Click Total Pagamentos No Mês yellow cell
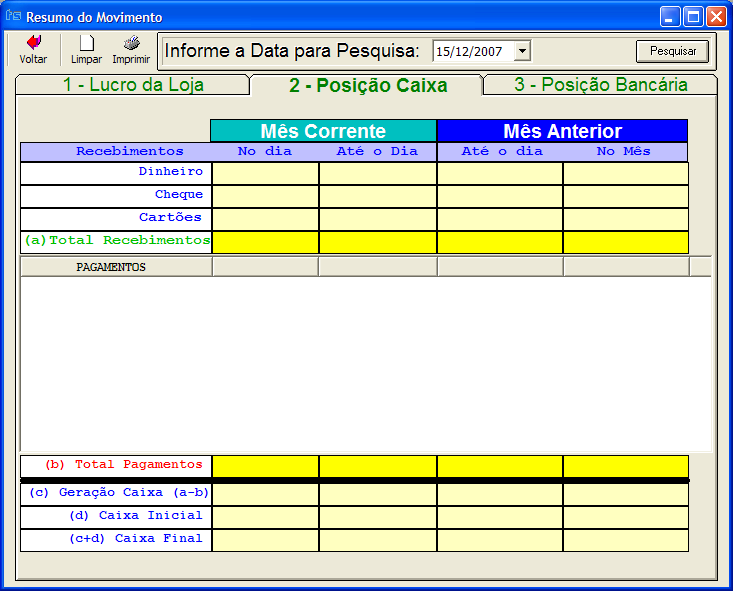 point(626,467)
